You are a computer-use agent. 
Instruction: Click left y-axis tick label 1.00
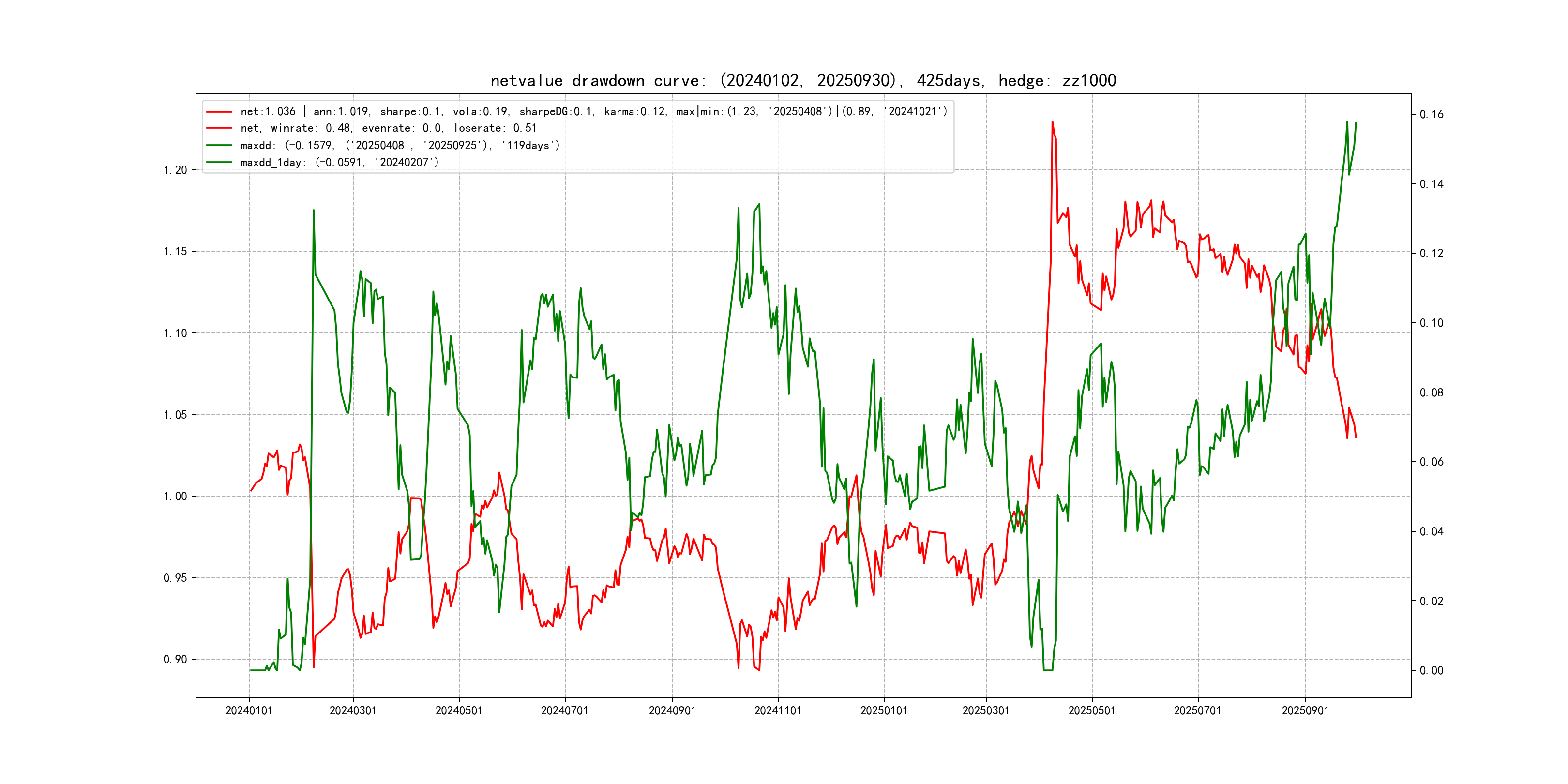tap(175, 496)
